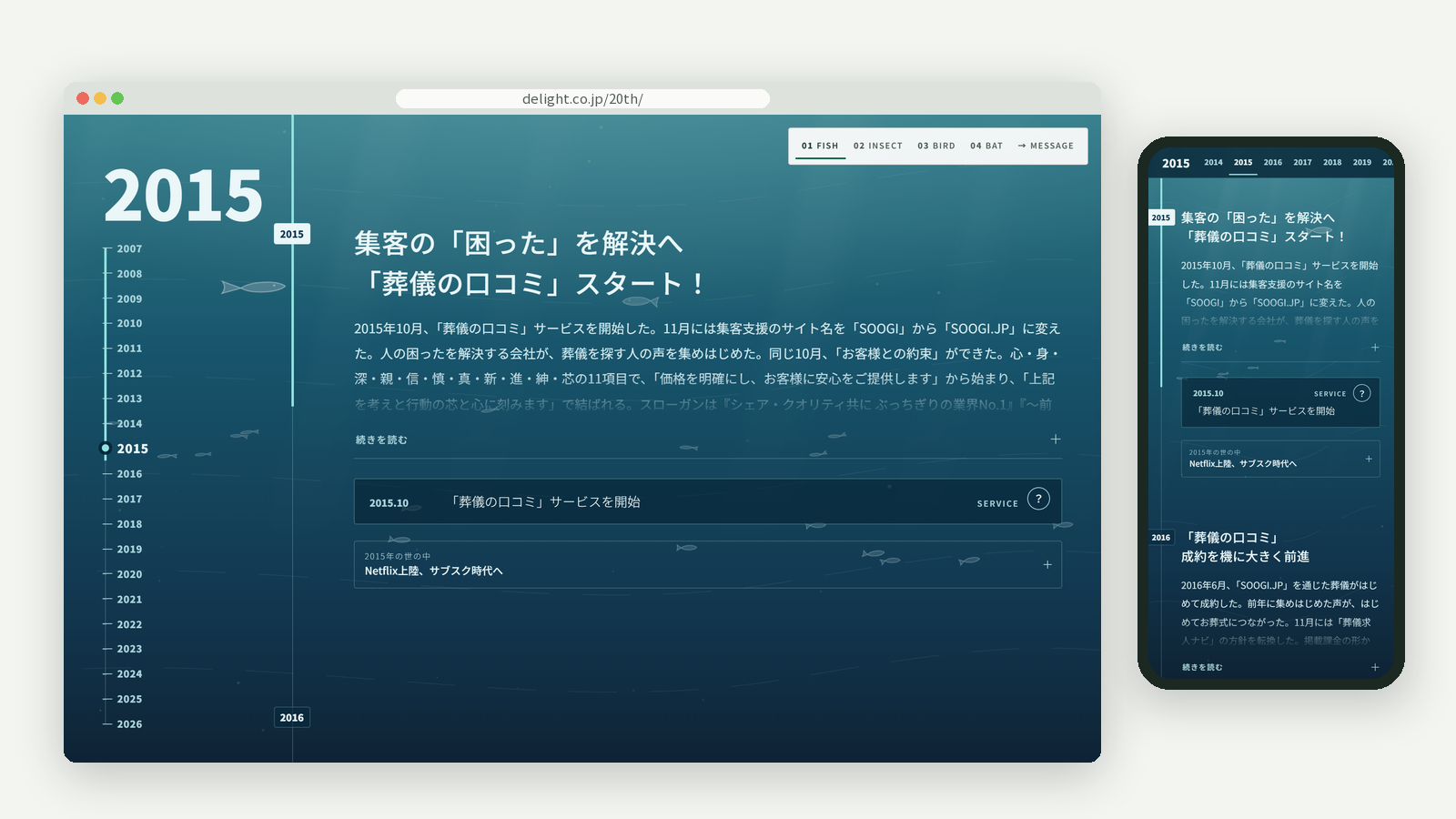Select 2017 in phone year bar
Image resolution: width=1456 pixels, height=819 pixels.
(x=1302, y=163)
